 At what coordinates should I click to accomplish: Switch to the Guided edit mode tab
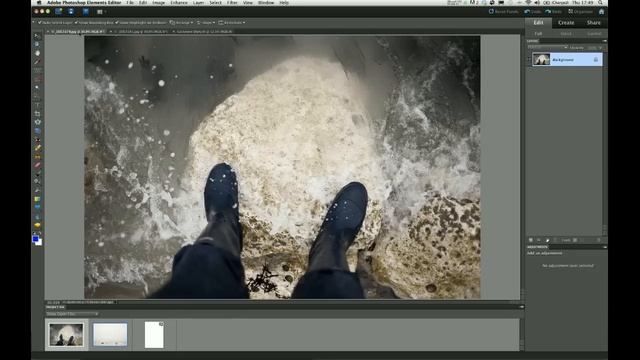coord(594,33)
